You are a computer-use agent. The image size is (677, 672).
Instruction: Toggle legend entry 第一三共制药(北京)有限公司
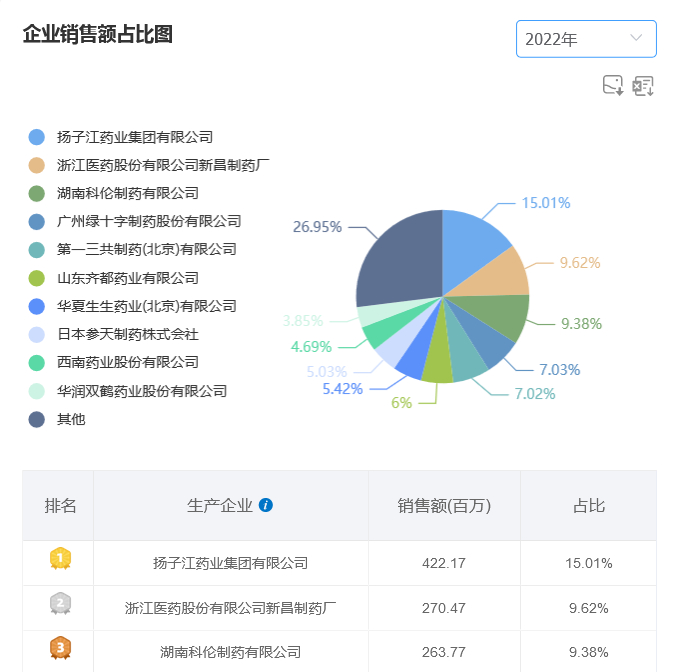133,250
